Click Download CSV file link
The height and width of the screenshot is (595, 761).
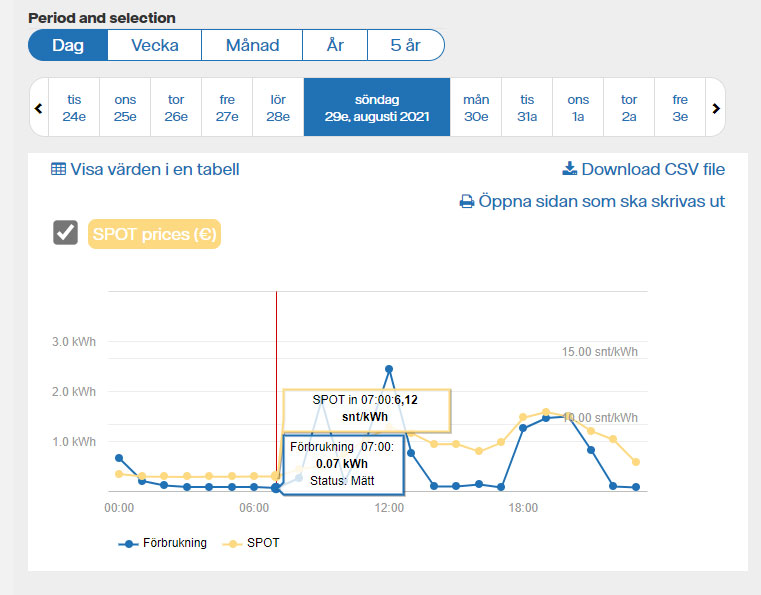pyautogui.click(x=653, y=169)
